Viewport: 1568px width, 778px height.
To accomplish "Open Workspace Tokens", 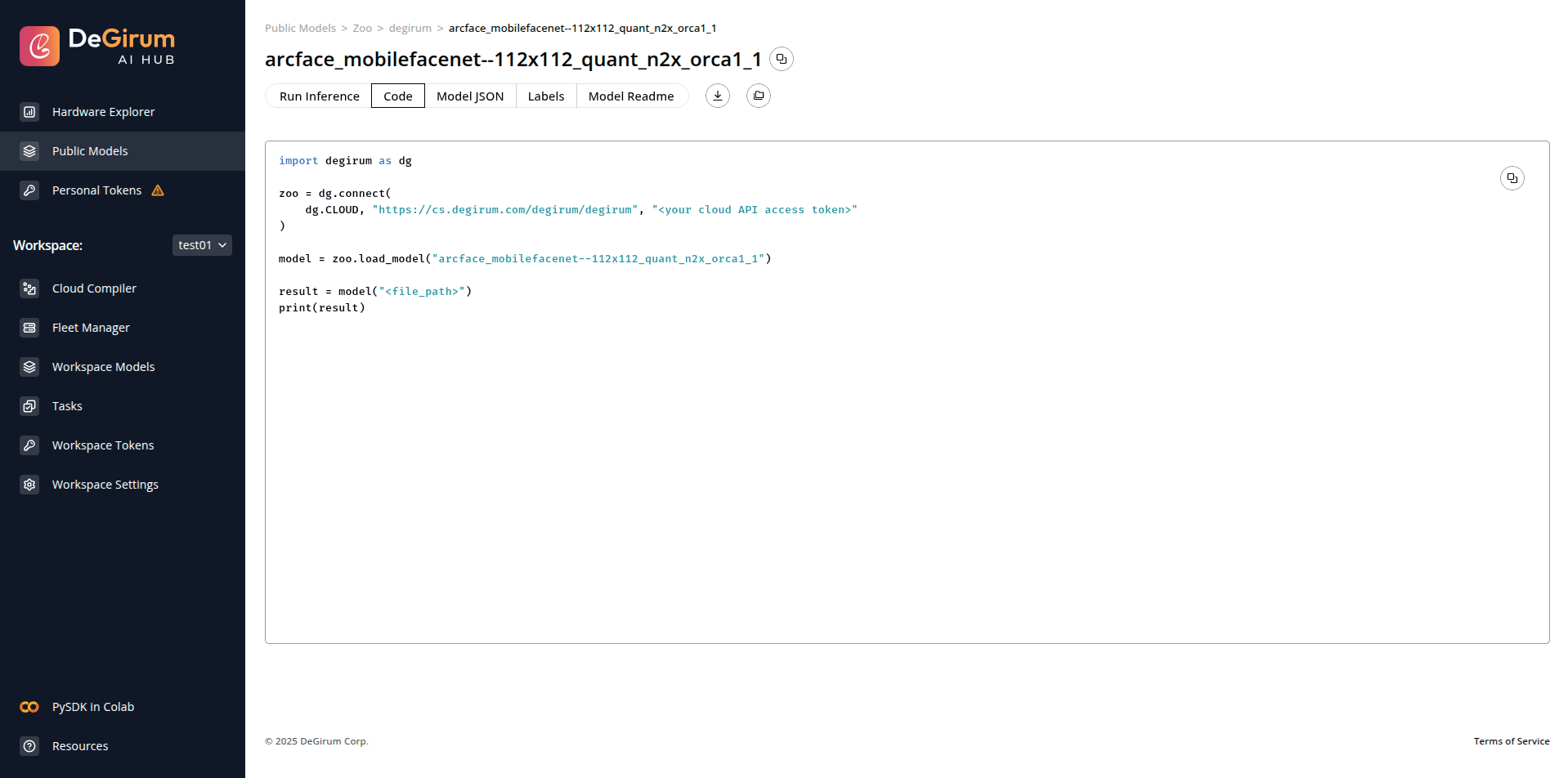I will tap(102, 445).
